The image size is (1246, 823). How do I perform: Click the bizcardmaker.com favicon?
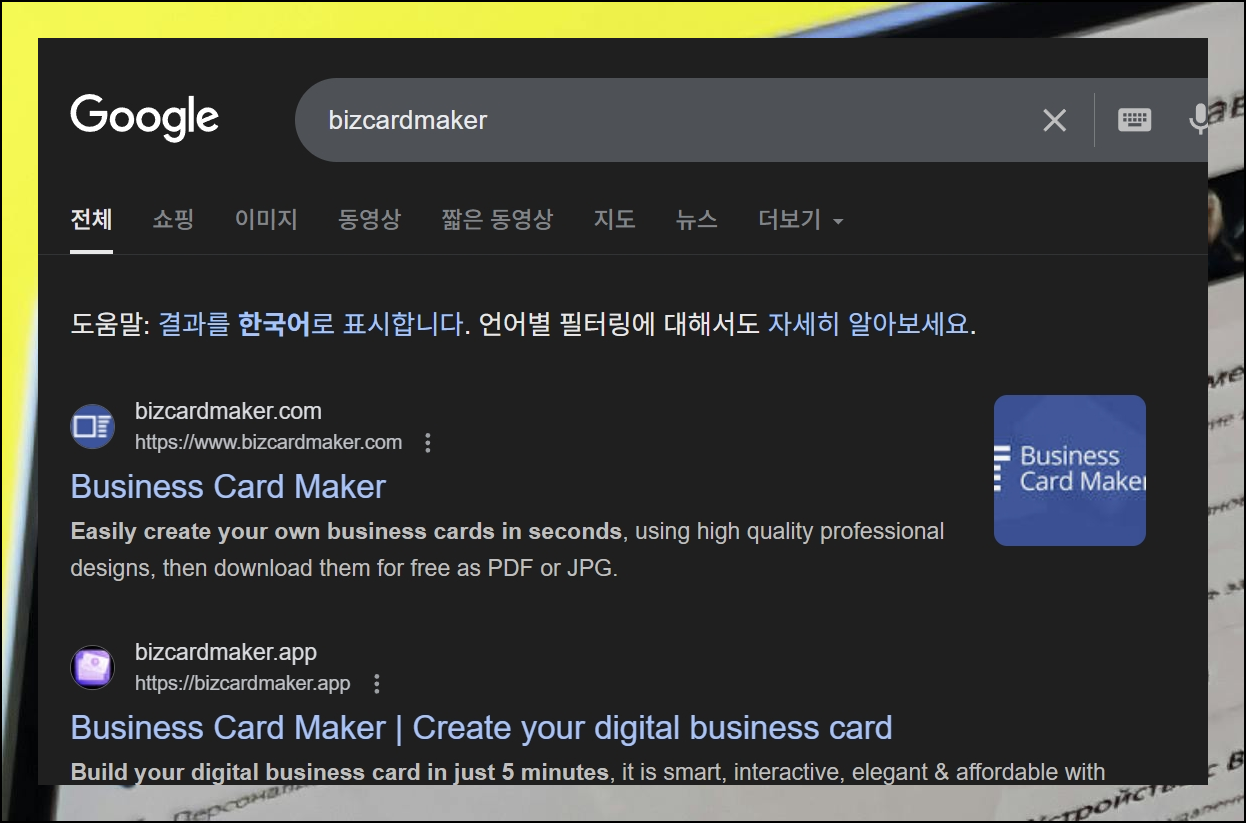(x=93, y=427)
